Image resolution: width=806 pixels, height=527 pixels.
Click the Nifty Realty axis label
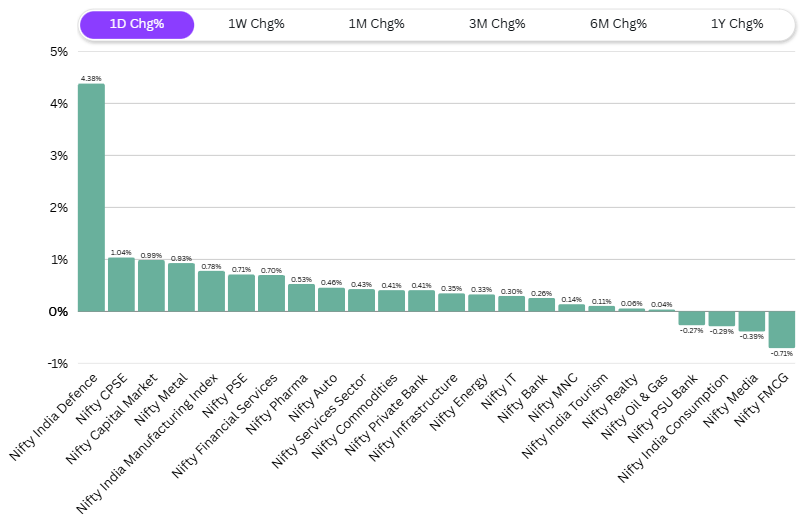pos(610,401)
